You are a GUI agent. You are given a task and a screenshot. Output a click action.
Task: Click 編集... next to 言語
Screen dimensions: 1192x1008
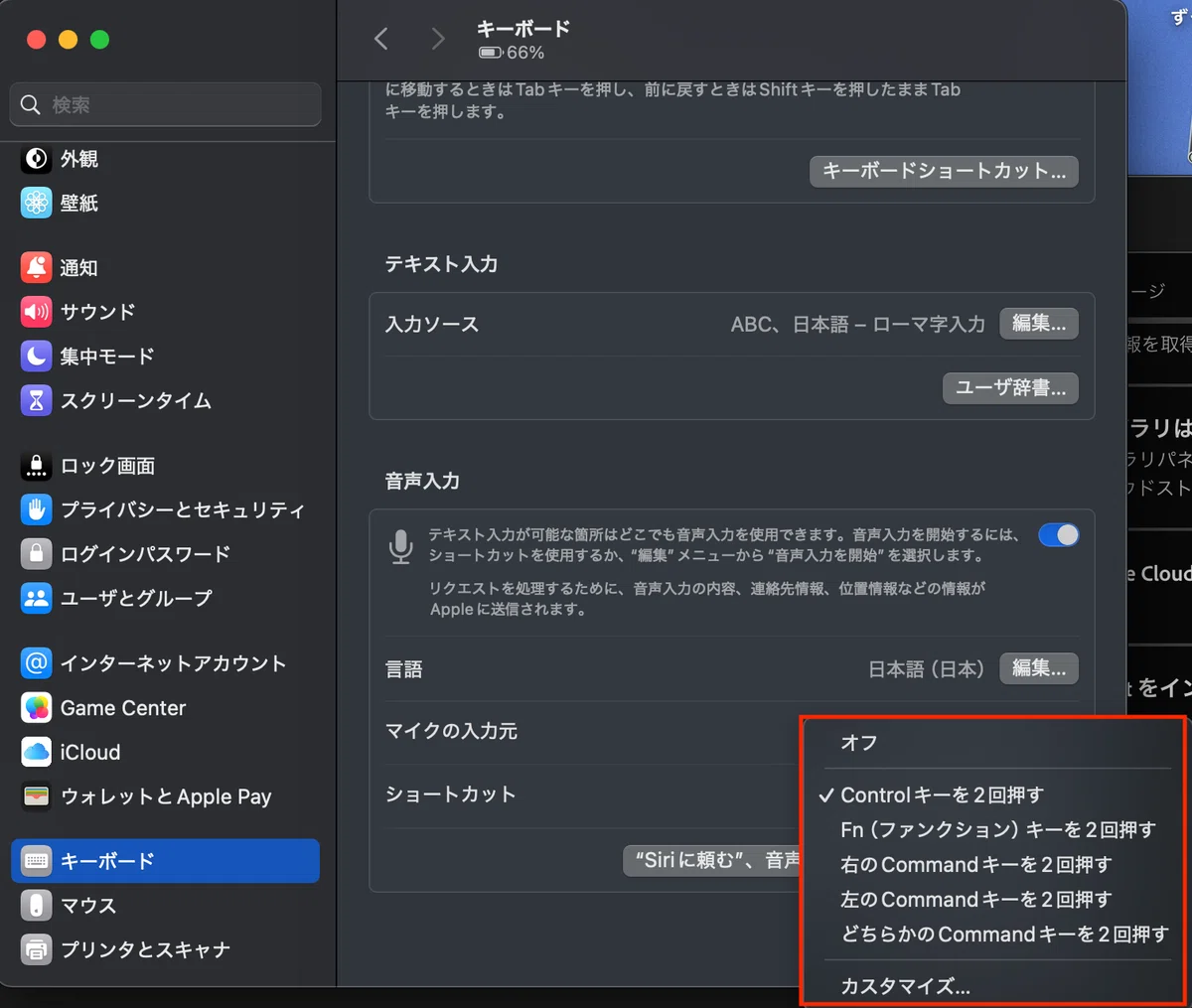1039,668
